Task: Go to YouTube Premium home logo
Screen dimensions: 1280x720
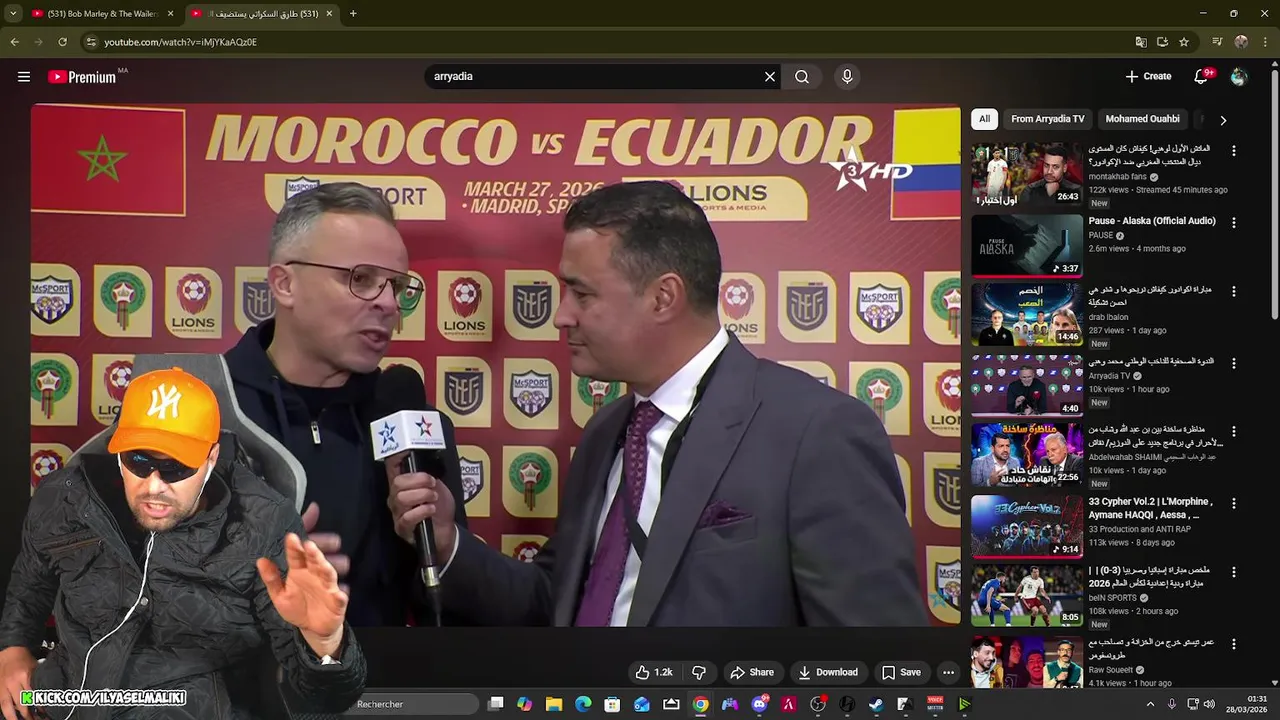Action: tap(82, 77)
